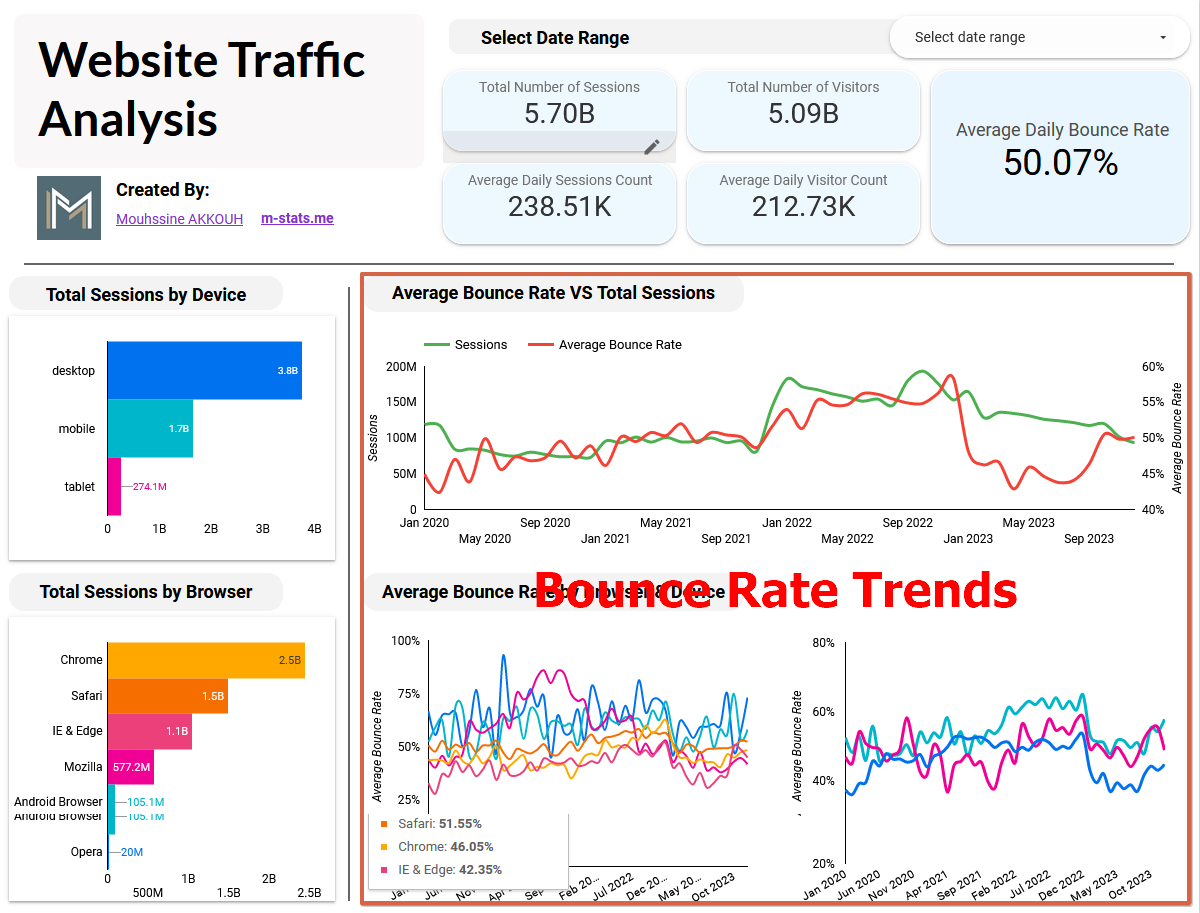Click the Safari orange swatch in tooltip
This screenshot has height=913, width=1200.
(384, 824)
